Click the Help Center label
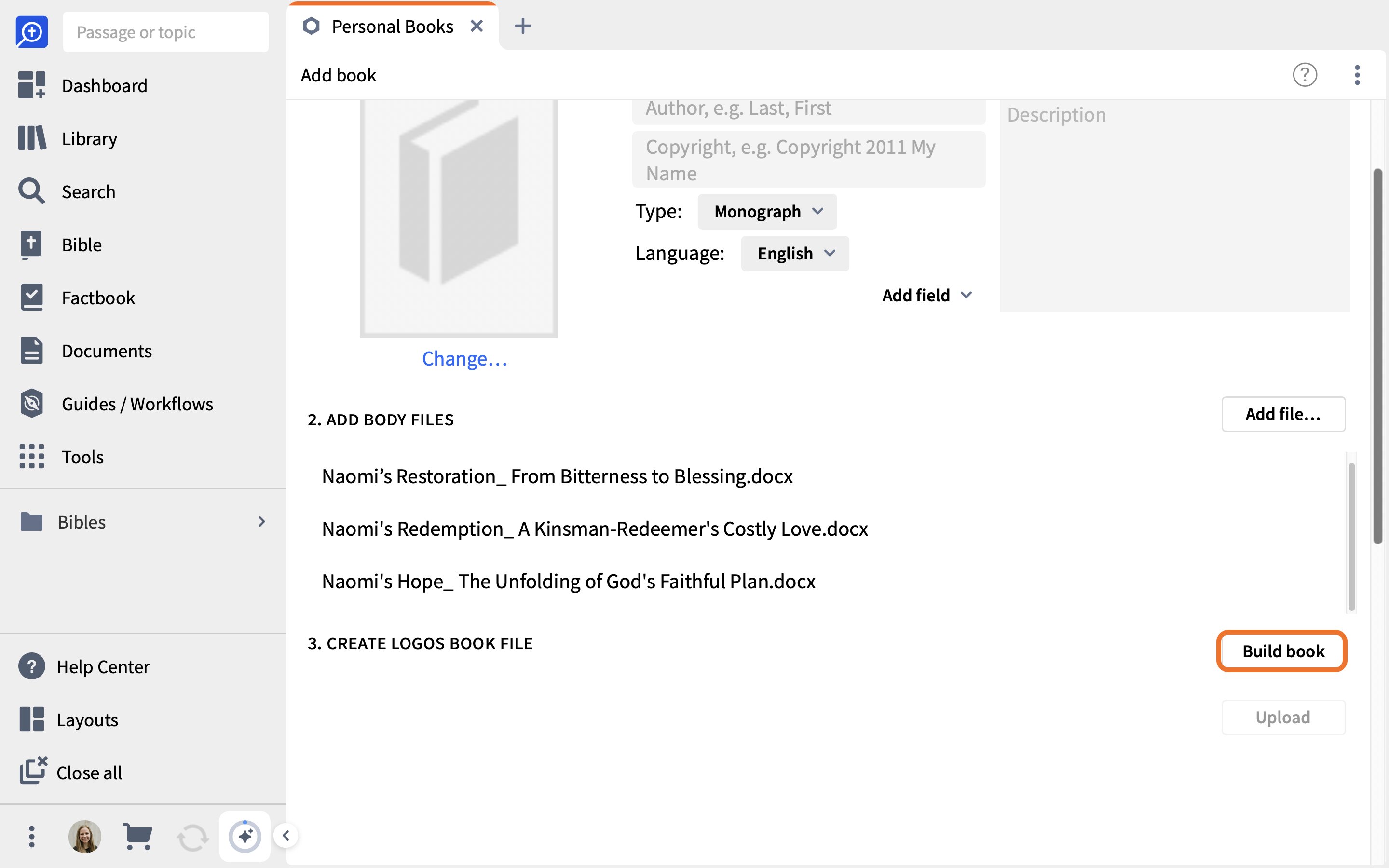 pos(103,667)
